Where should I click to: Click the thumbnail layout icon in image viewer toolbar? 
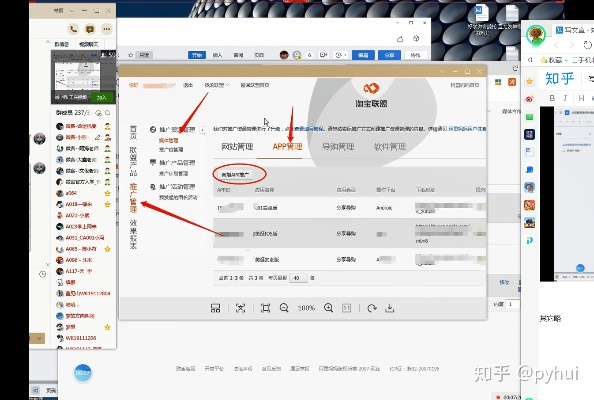pos(215,308)
